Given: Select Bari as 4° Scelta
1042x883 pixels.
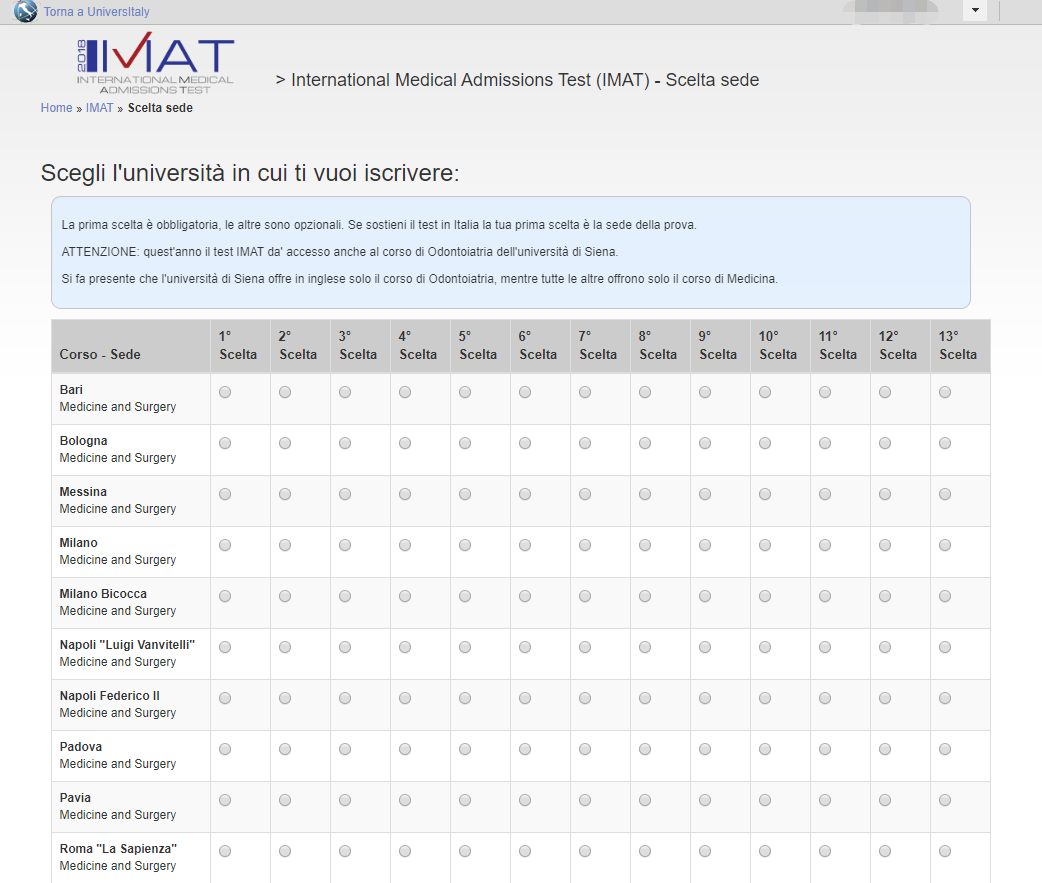Looking at the screenshot, I should pyautogui.click(x=405, y=393).
